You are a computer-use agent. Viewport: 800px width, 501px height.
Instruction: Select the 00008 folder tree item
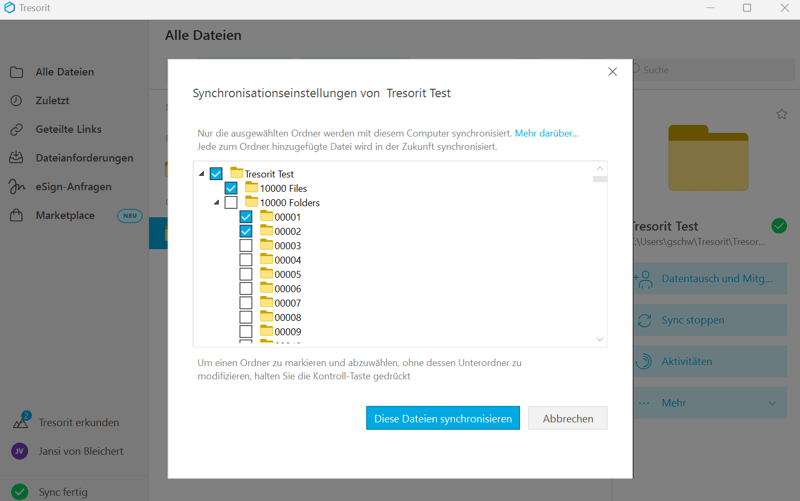[x=287, y=317]
